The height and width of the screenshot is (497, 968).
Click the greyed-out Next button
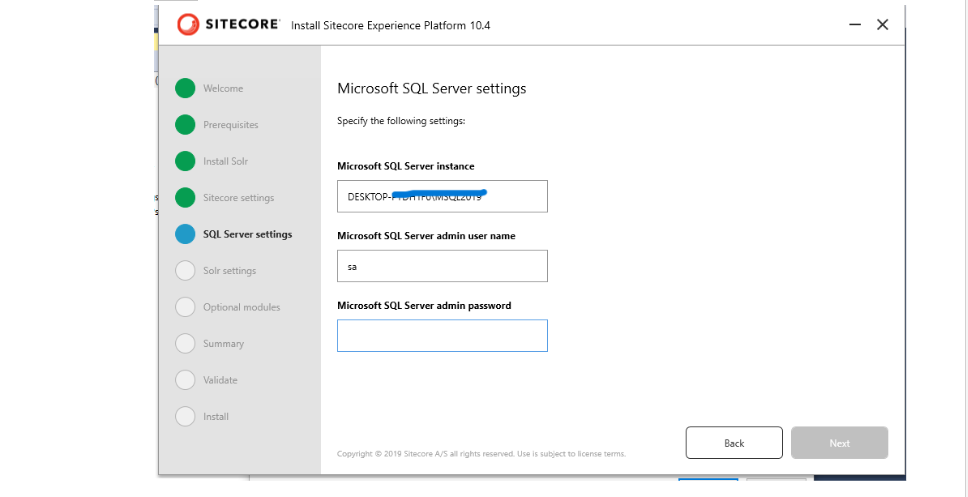point(840,443)
